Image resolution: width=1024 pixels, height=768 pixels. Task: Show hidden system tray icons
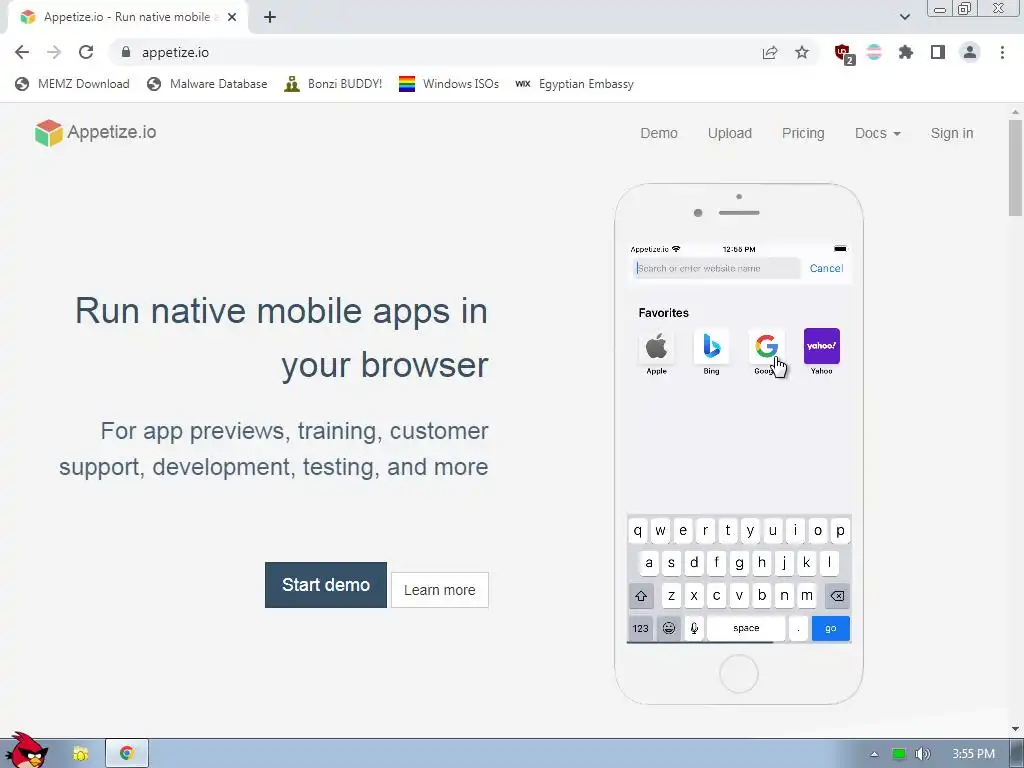(874, 754)
